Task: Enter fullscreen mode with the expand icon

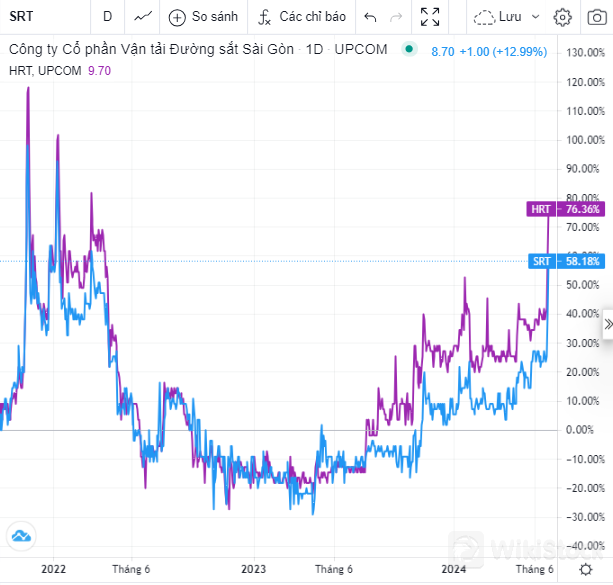Action: 430,17
